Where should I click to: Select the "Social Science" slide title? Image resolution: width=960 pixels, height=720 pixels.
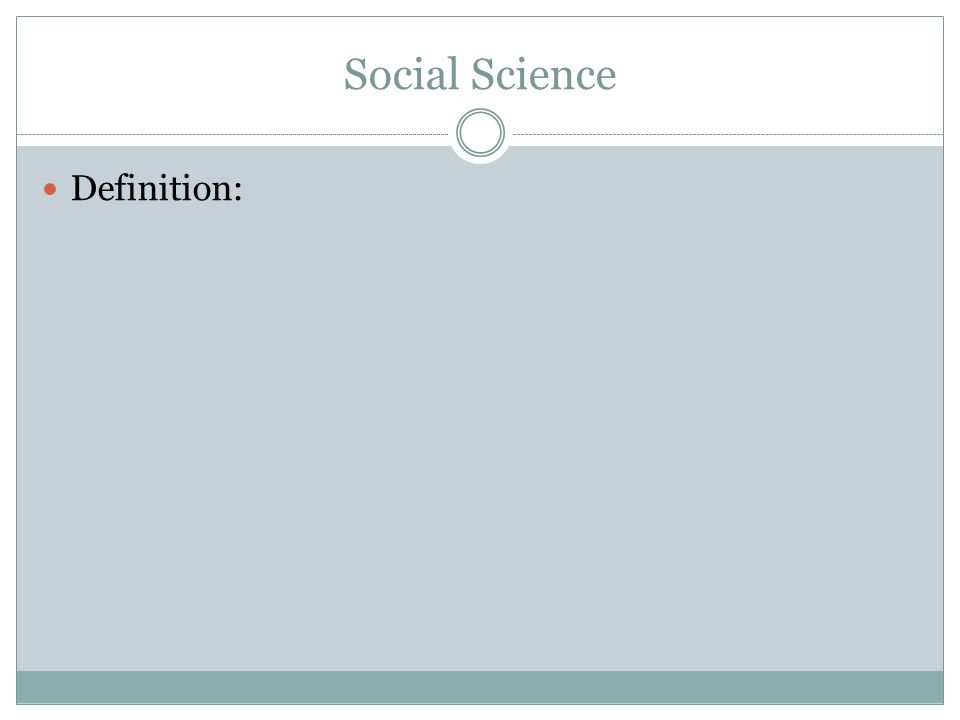[x=480, y=74]
